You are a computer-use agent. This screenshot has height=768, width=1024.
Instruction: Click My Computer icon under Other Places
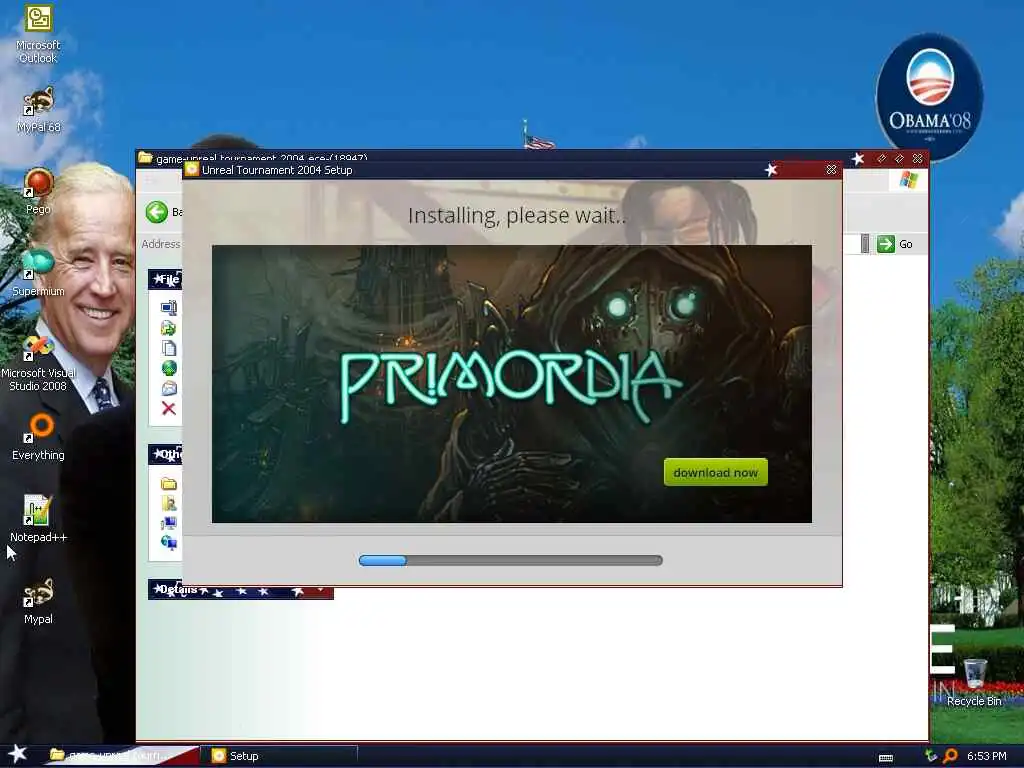[x=168, y=522]
